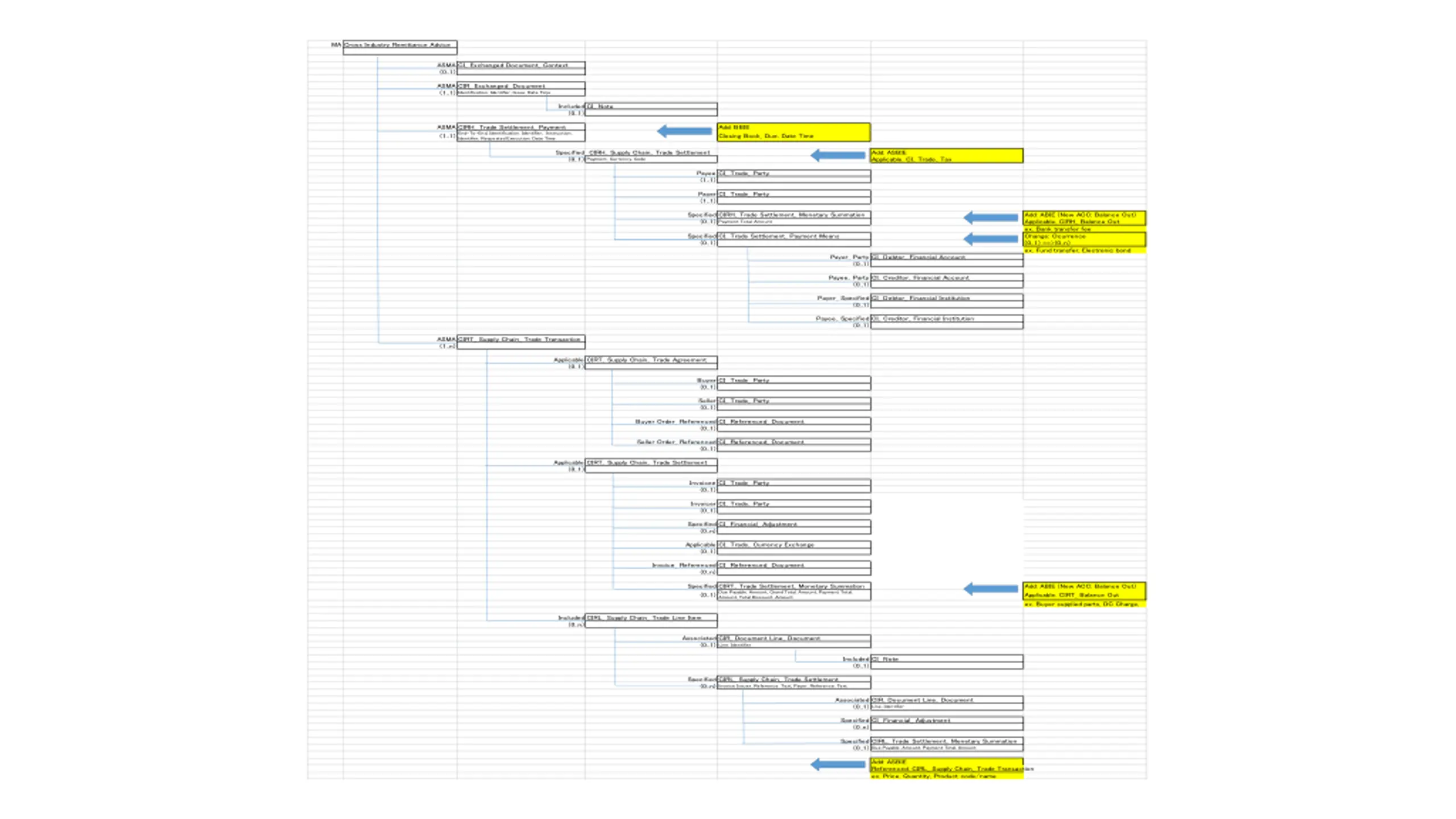Select the CI Trade Settlement Payment Means box
This screenshot has width=1456, height=819.
793,239
